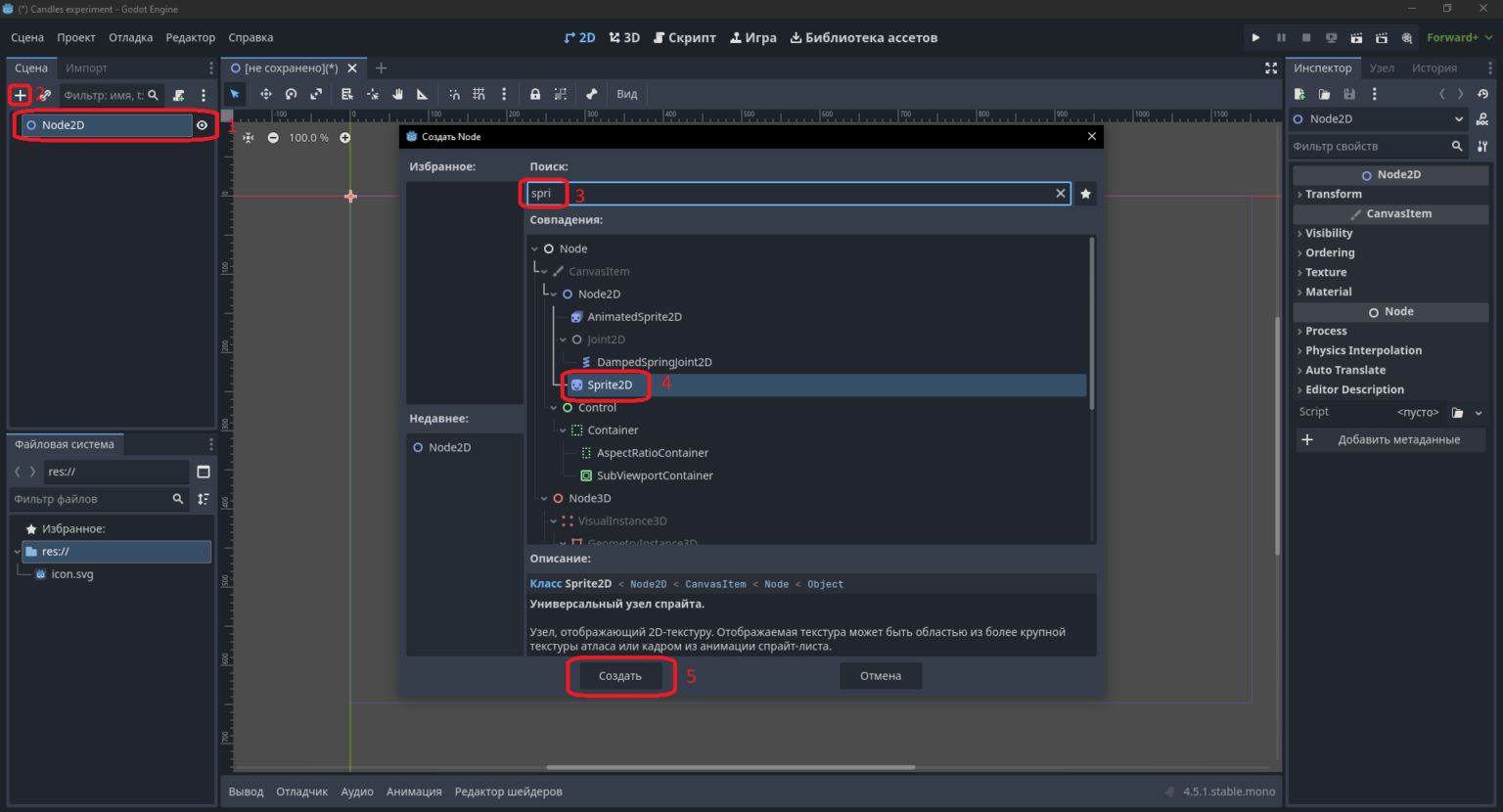Image resolution: width=1503 pixels, height=812 pixels.
Task: Toggle grid snap icon
Action: click(478, 94)
